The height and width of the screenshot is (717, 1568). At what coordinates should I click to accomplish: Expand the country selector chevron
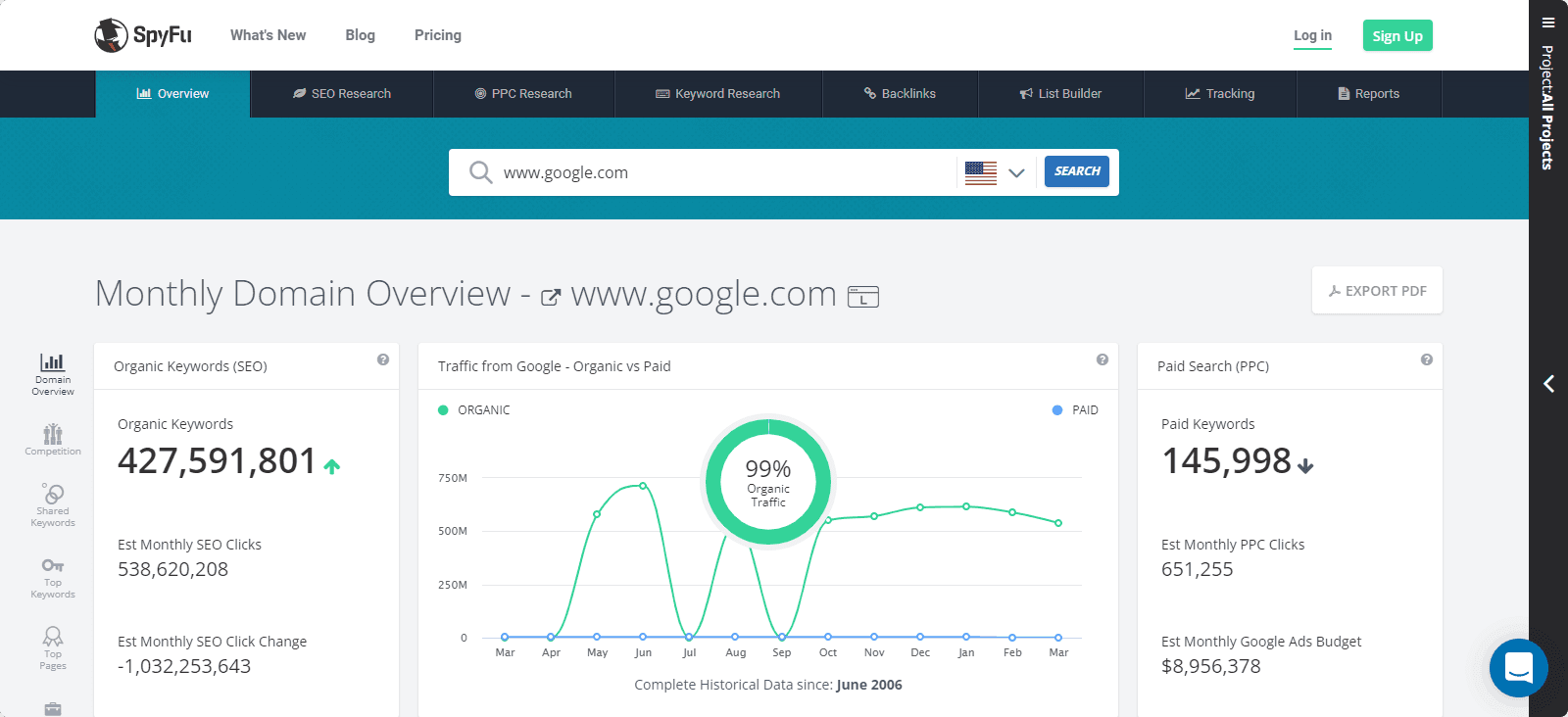[x=1016, y=172]
